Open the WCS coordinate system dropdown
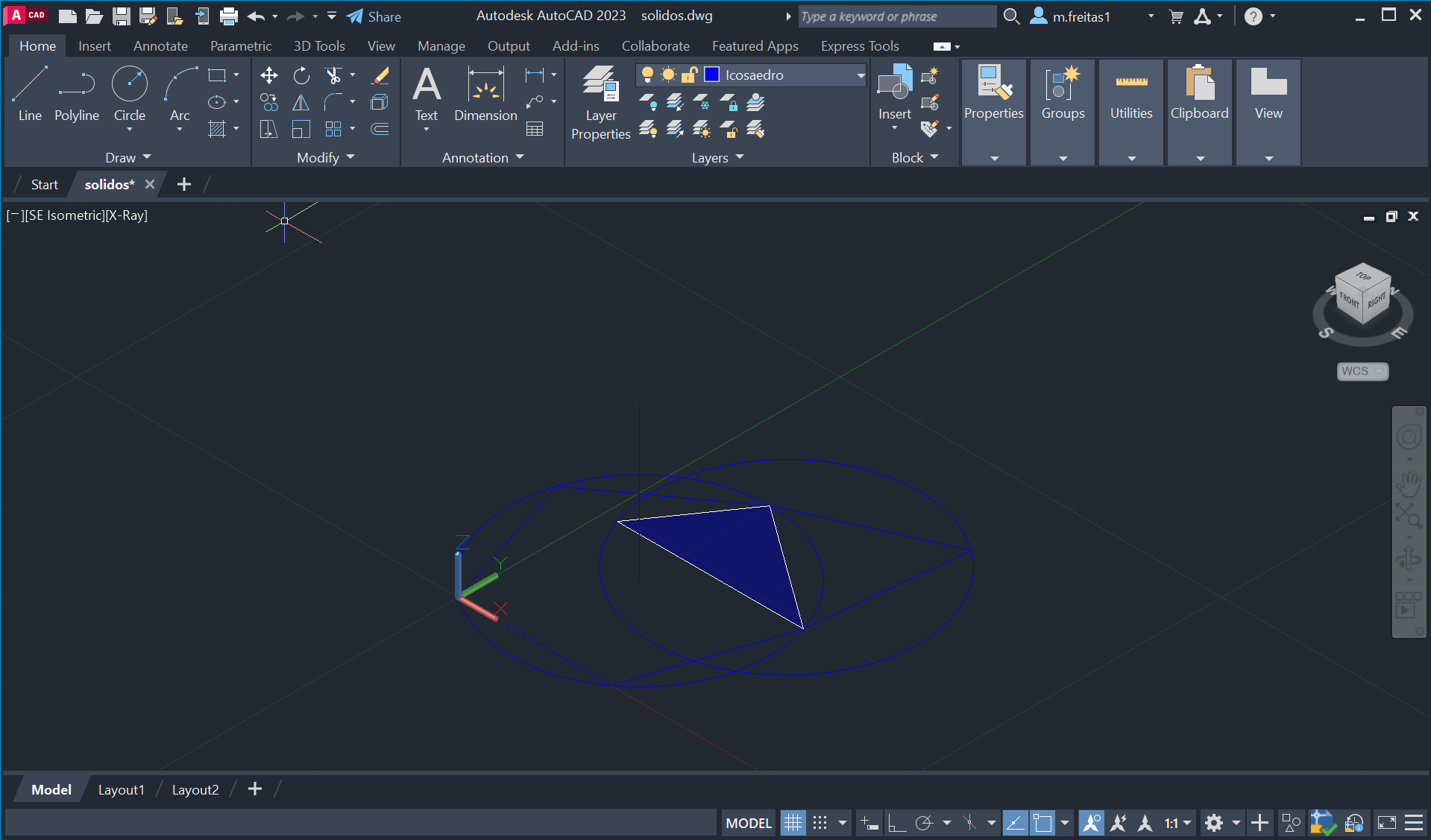The width and height of the screenshot is (1431, 840). coord(1362,371)
